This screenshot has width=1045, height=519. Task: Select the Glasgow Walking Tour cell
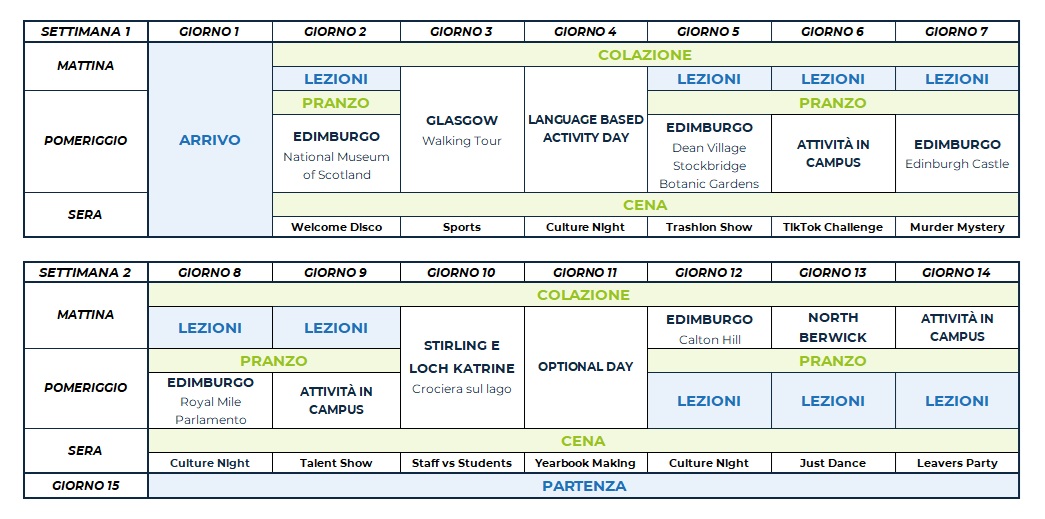(461, 130)
